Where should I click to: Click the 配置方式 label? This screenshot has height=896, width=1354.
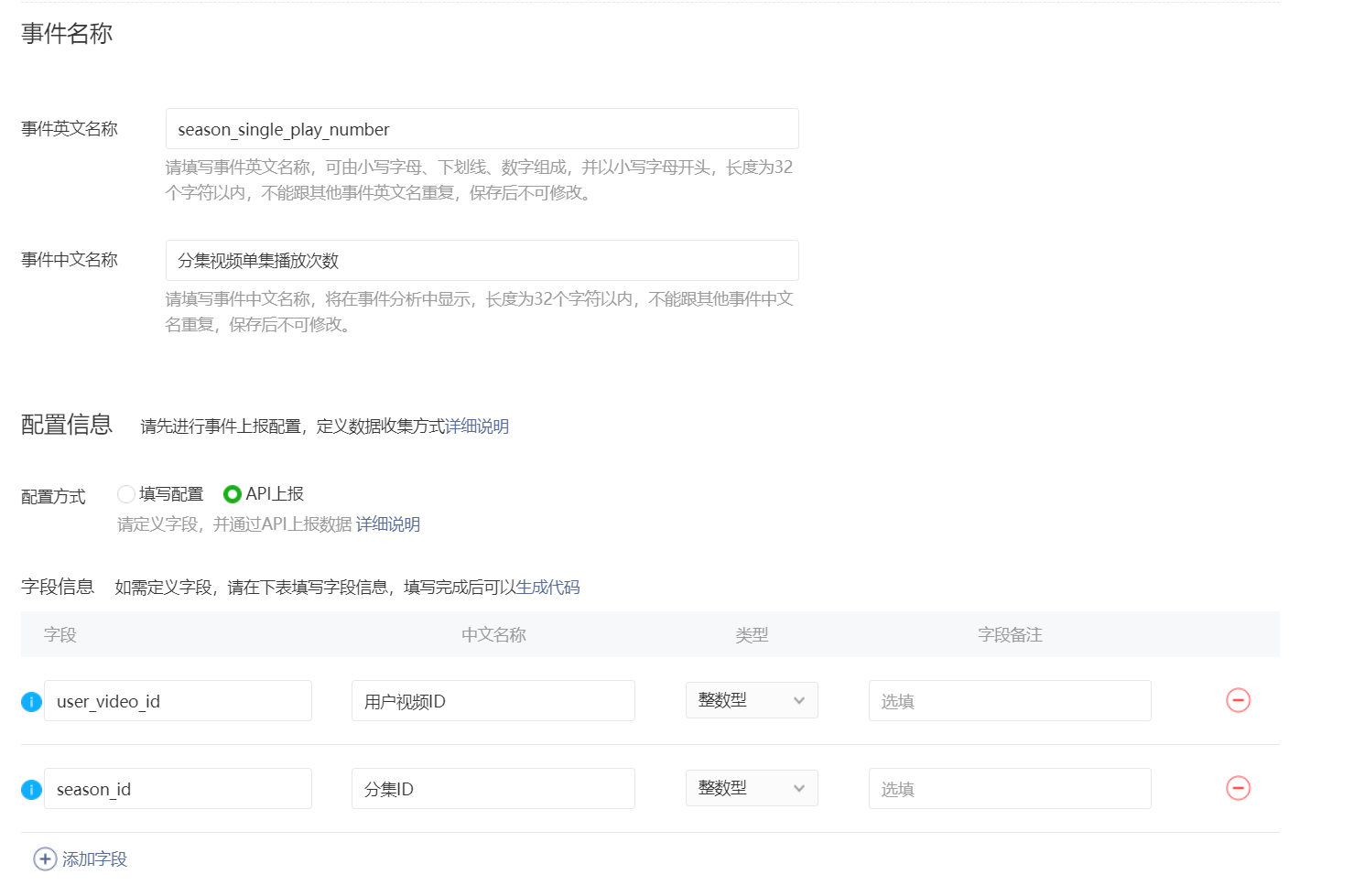[53, 497]
